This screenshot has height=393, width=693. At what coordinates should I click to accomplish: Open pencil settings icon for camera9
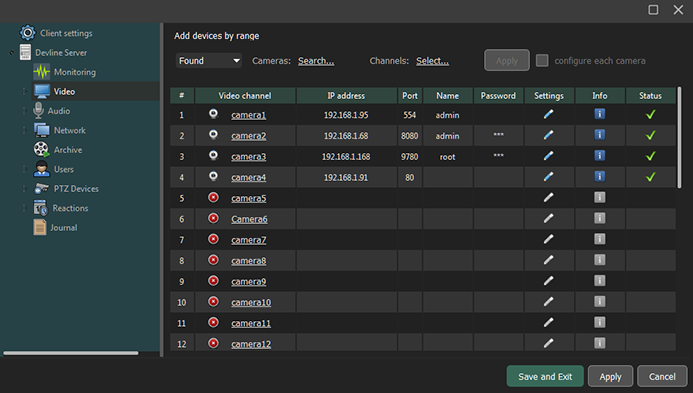click(x=548, y=281)
